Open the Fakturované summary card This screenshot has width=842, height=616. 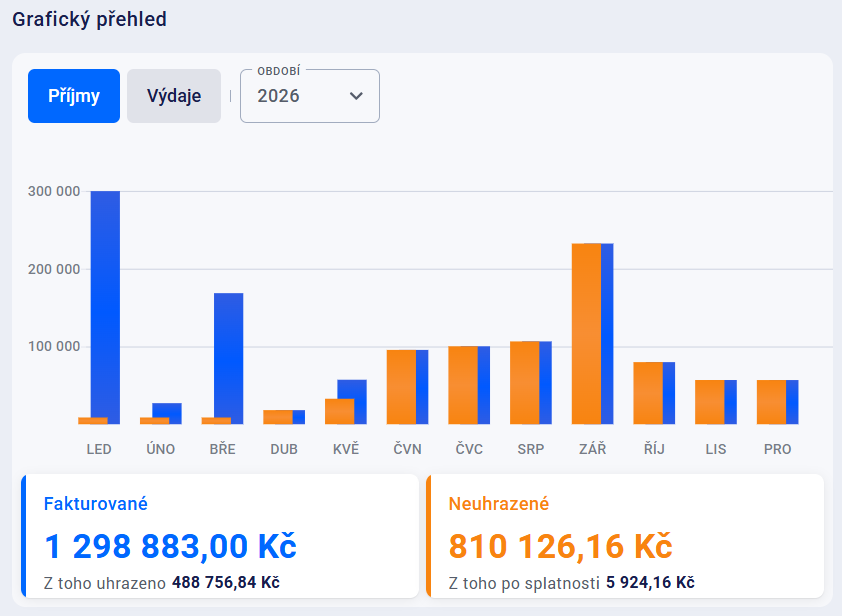(x=220, y=536)
